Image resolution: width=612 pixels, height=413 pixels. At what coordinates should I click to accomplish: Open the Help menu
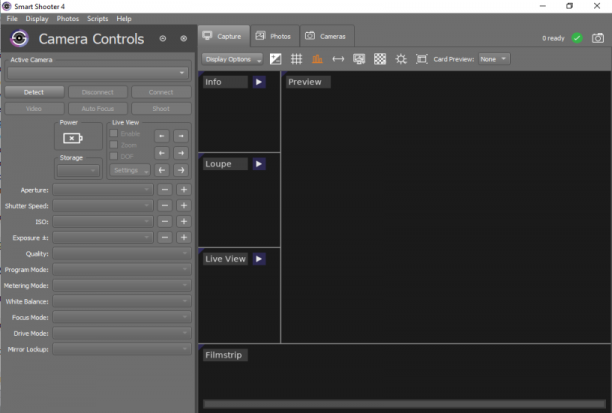[124, 19]
